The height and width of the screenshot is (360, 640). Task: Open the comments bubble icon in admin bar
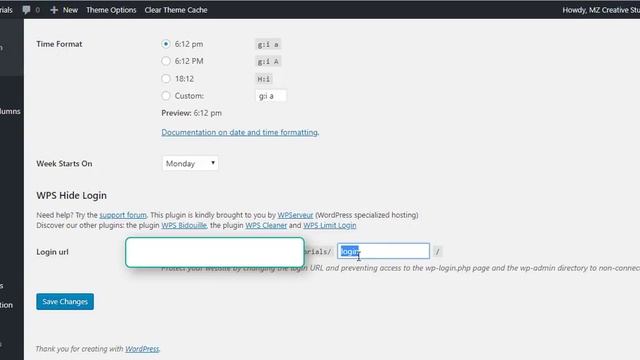pos(27,10)
